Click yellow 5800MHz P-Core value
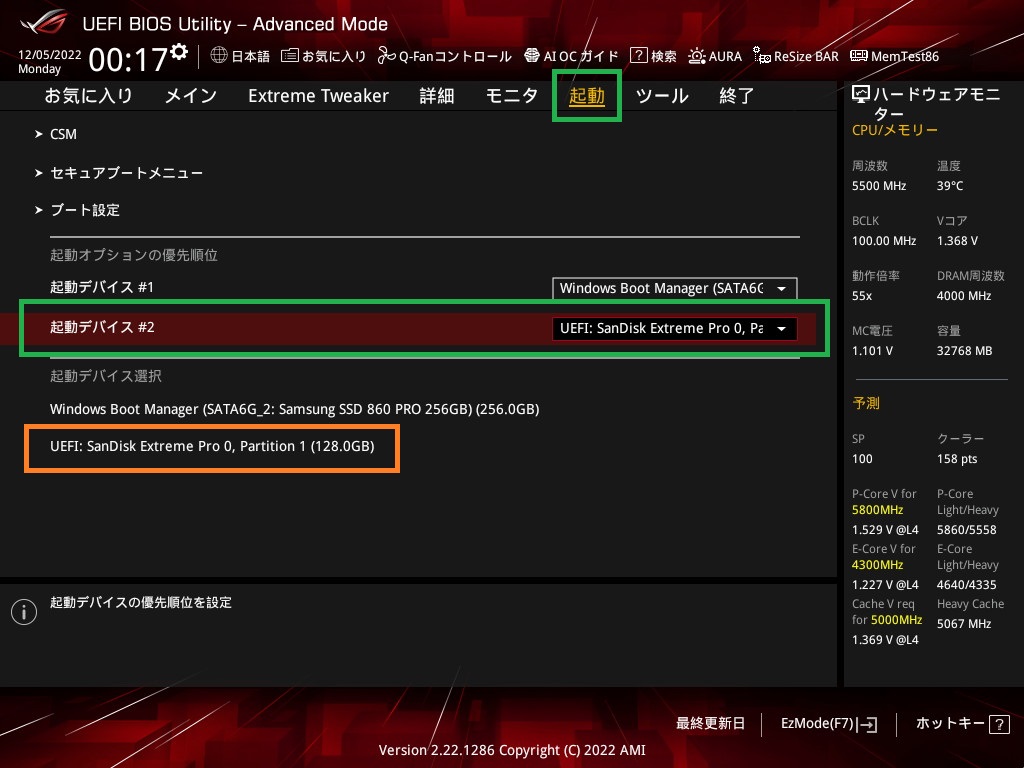1024x768 pixels. pyautogui.click(x=878, y=510)
